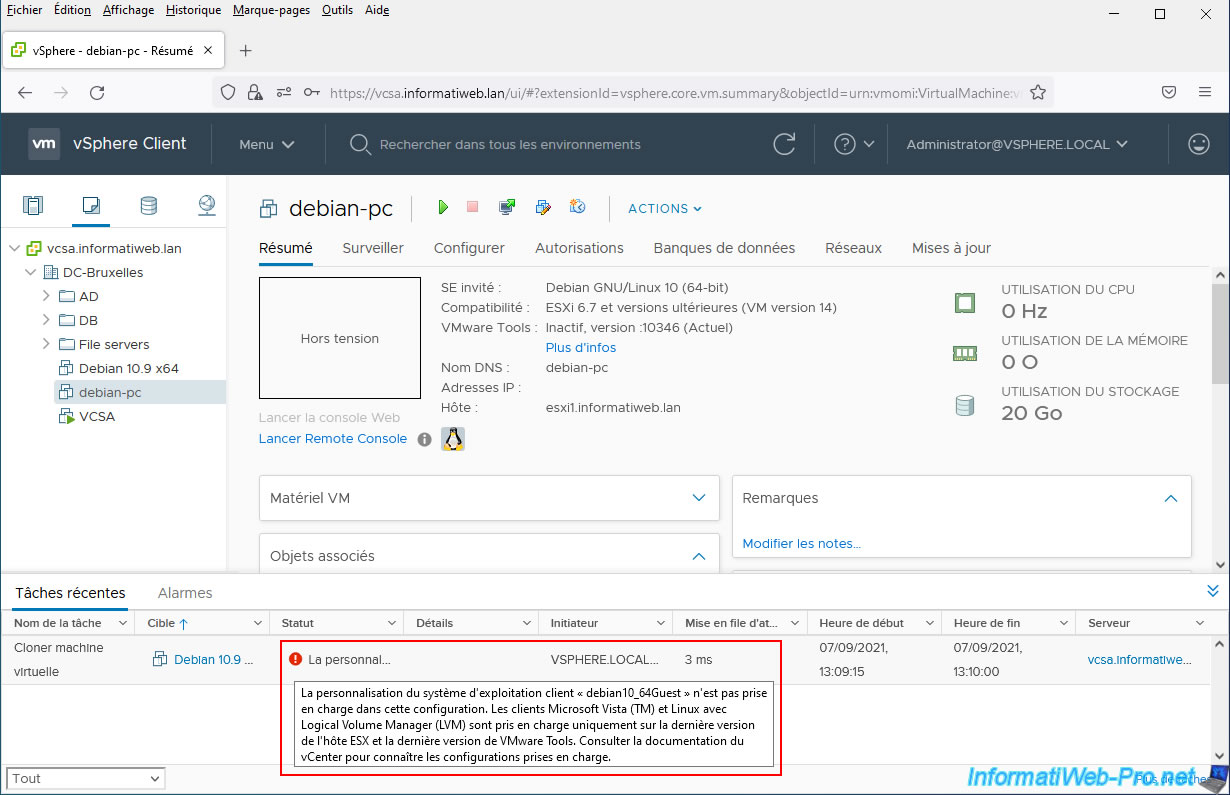Expand the DB folder

click(x=46, y=320)
